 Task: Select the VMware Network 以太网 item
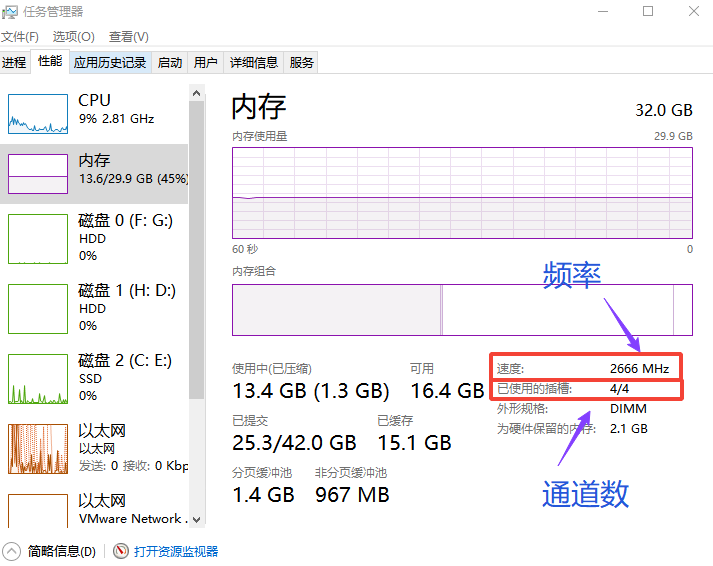pos(94,509)
